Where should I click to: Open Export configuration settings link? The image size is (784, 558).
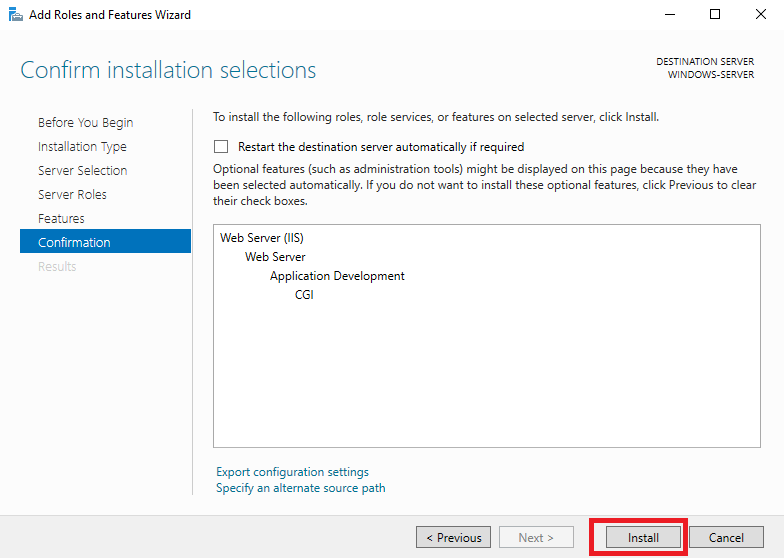tap(292, 472)
